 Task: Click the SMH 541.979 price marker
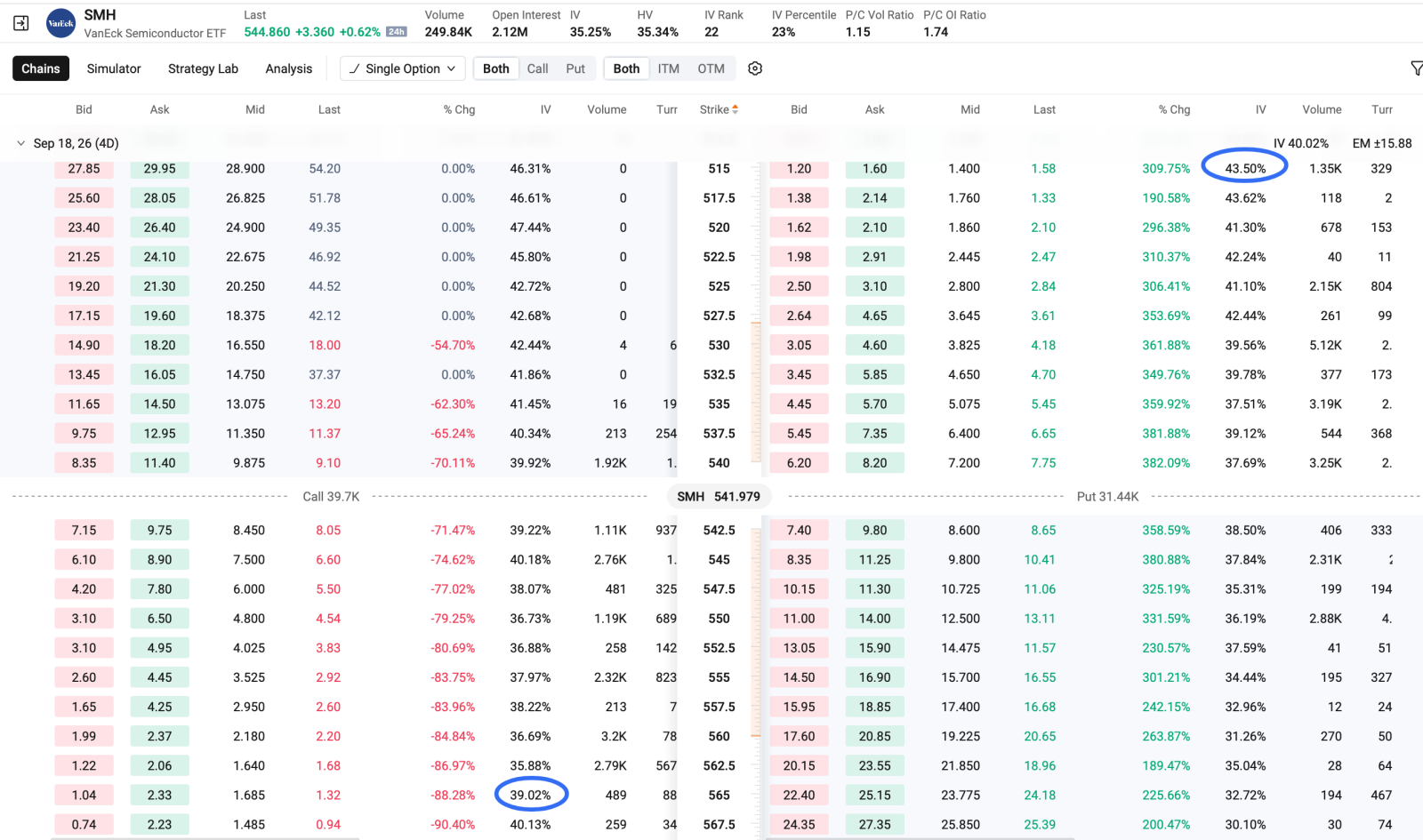(719, 497)
